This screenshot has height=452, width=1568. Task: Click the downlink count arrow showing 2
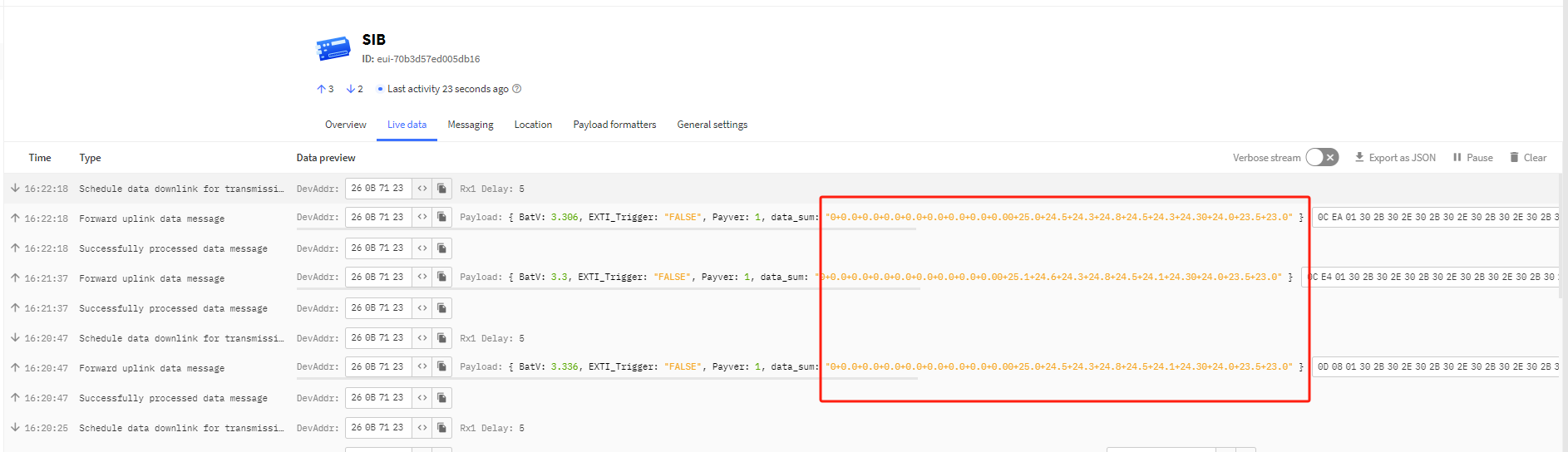[x=351, y=89]
